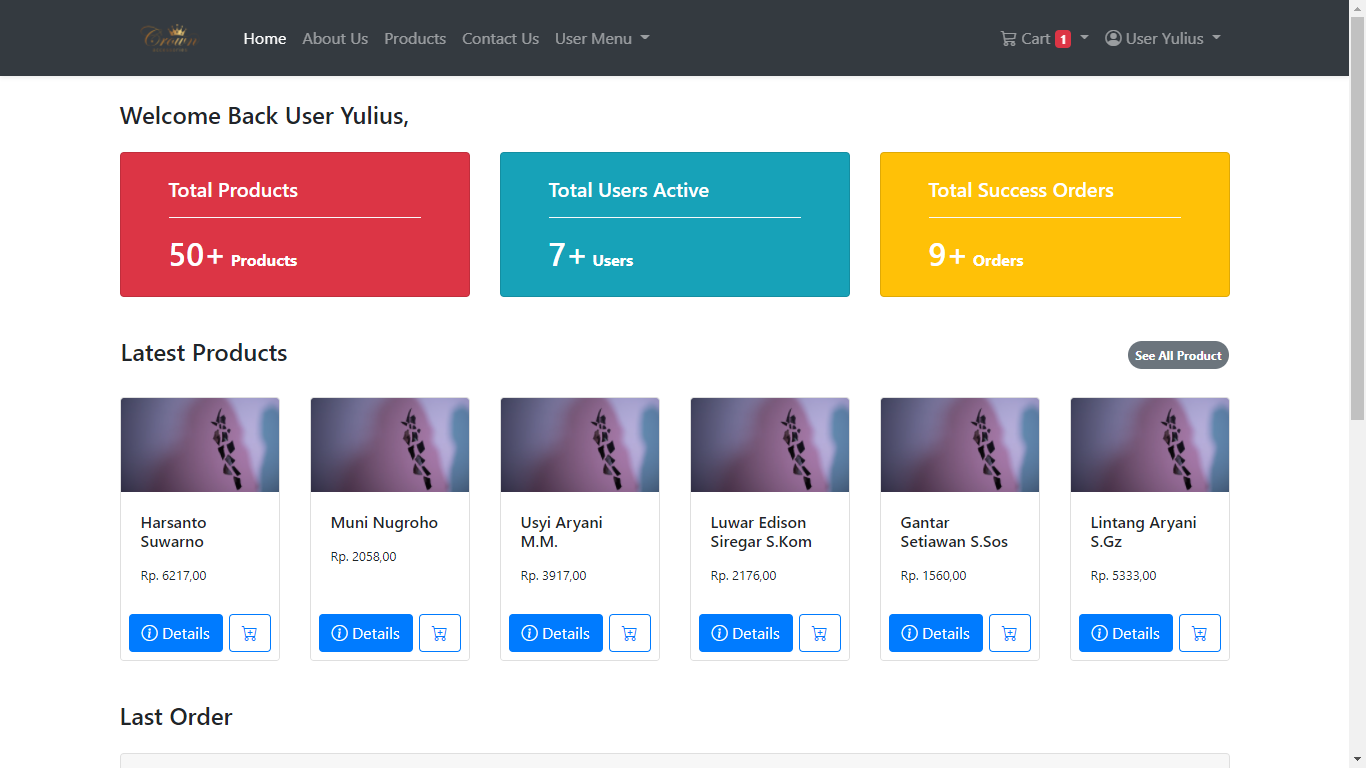Viewport: 1366px width, 768px height.
Task: Click the red cart count badge
Action: tap(1063, 39)
